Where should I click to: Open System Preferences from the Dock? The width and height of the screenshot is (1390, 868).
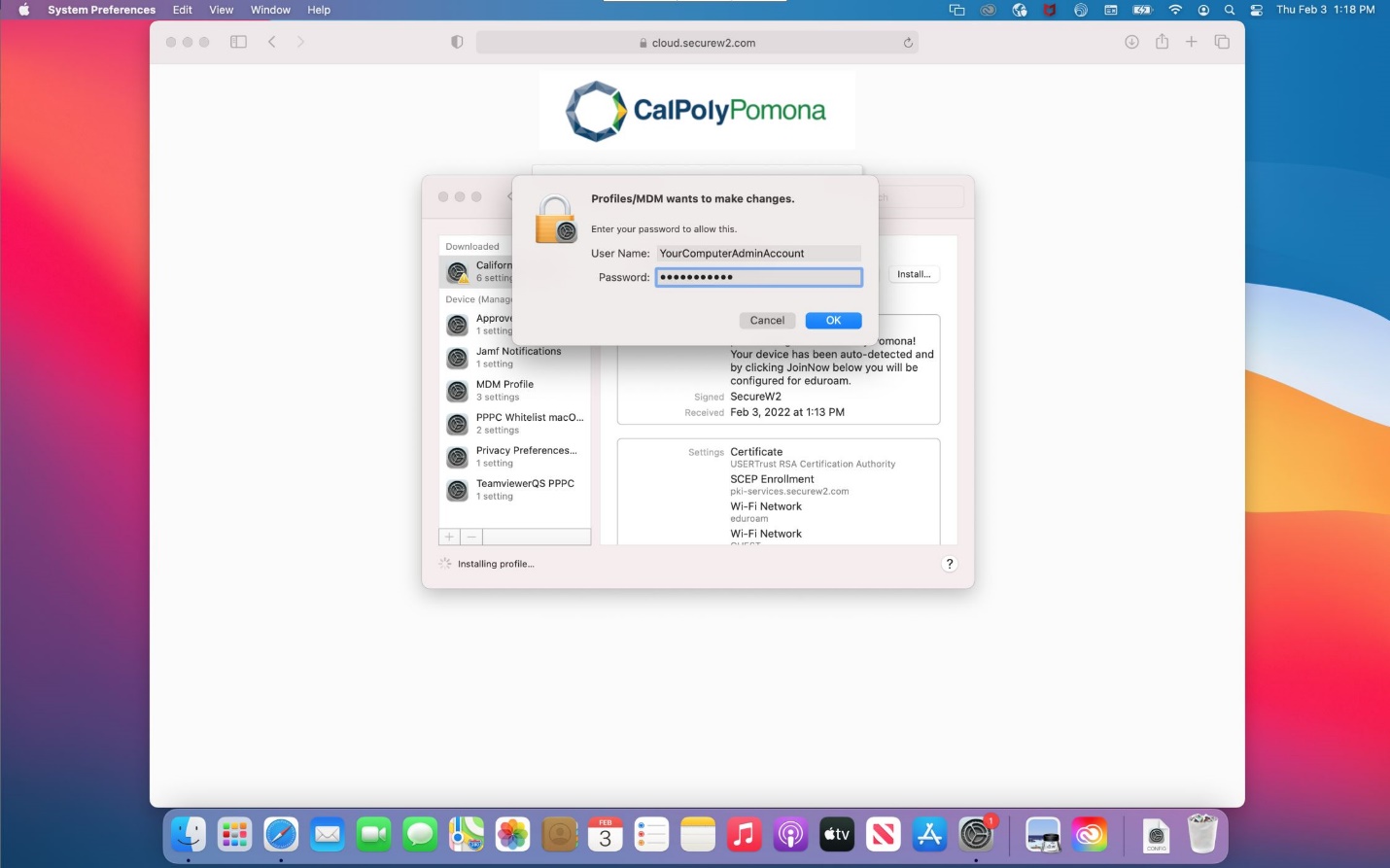click(976, 834)
